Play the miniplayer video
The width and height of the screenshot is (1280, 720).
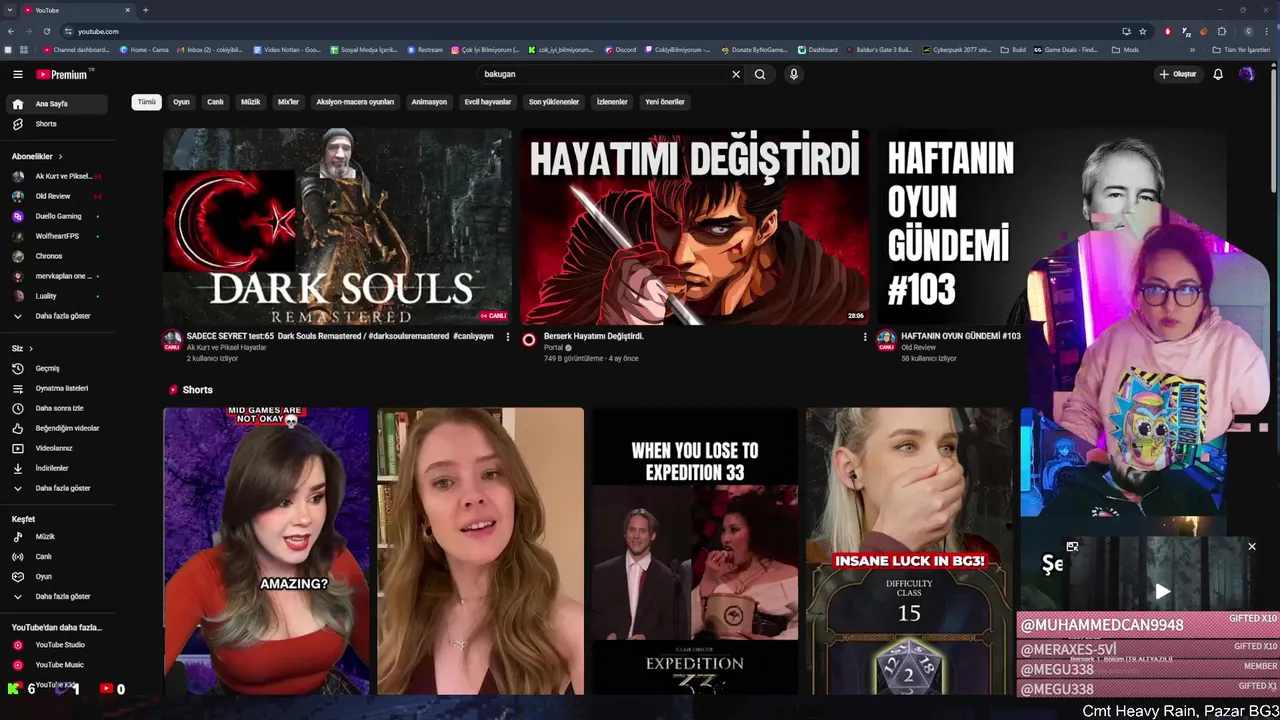[x=1162, y=592]
